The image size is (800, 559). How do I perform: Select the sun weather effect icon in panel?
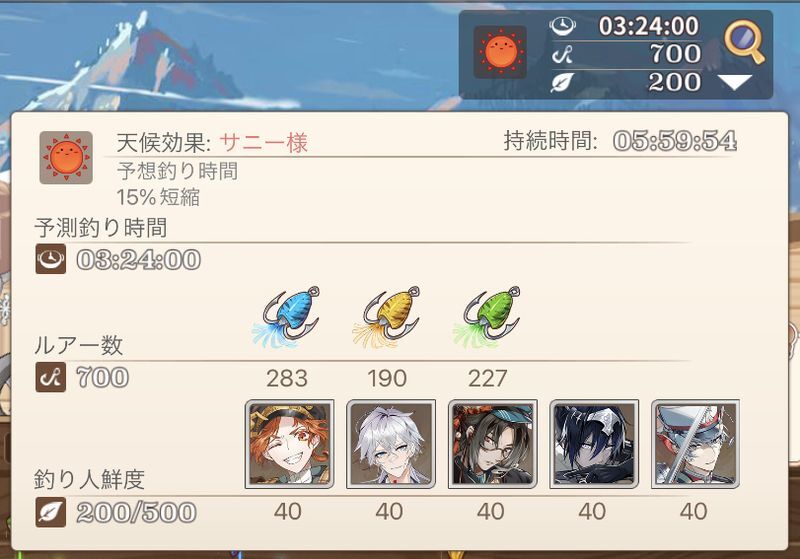click(66, 158)
